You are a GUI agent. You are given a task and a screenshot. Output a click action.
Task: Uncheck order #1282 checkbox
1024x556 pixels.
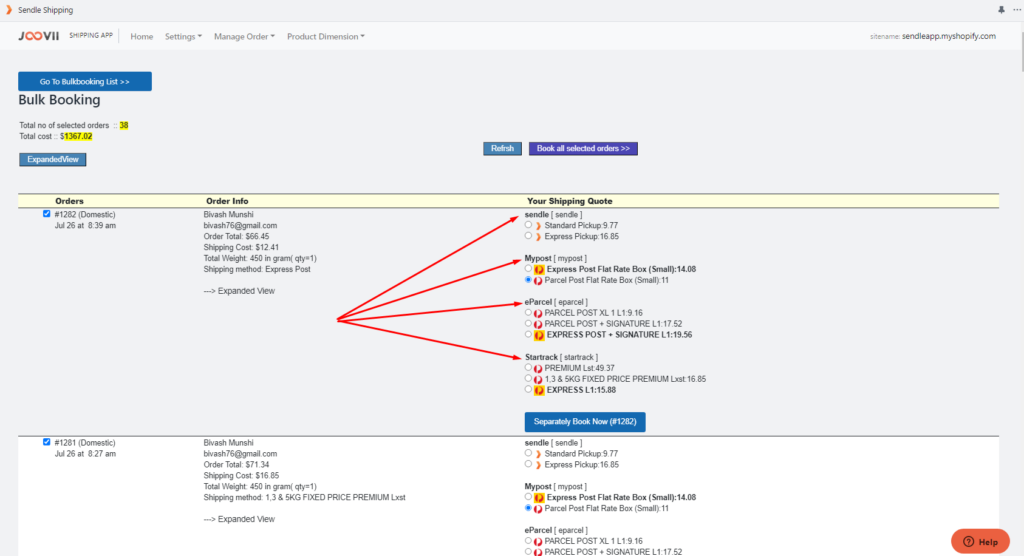(x=46, y=214)
